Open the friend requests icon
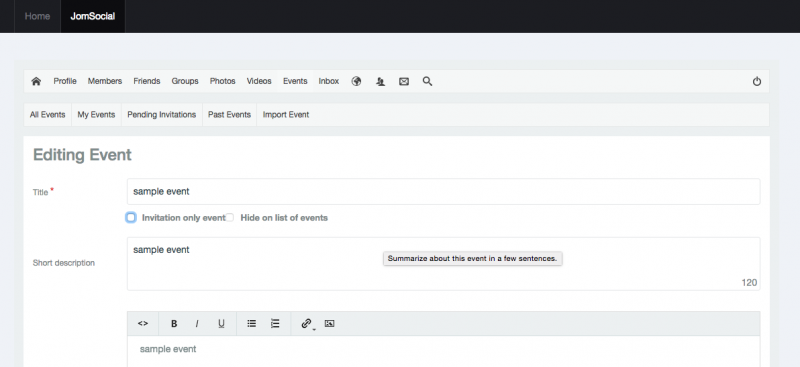 (380, 81)
